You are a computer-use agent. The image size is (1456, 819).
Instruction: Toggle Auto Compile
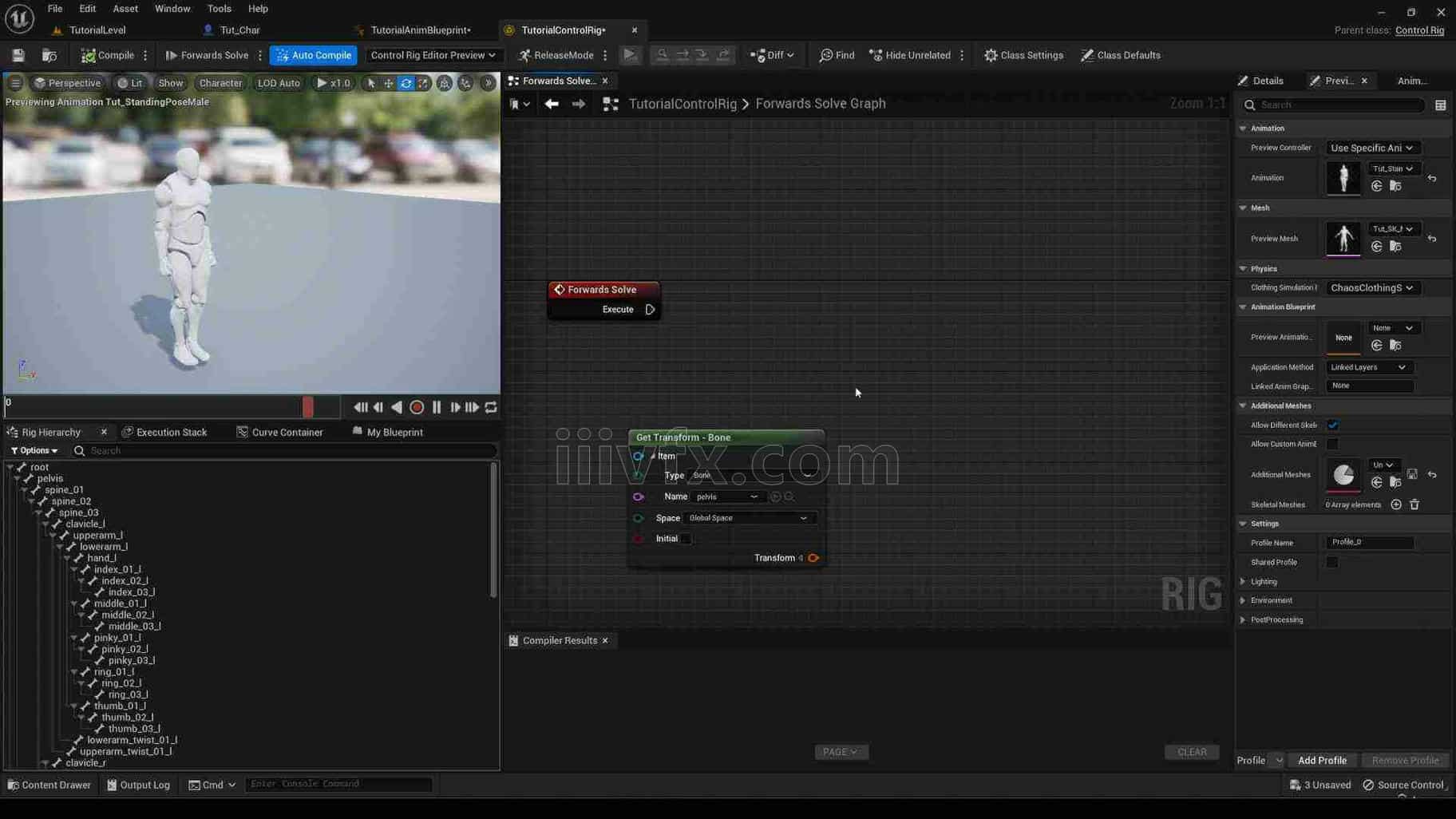tap(314, 55)
